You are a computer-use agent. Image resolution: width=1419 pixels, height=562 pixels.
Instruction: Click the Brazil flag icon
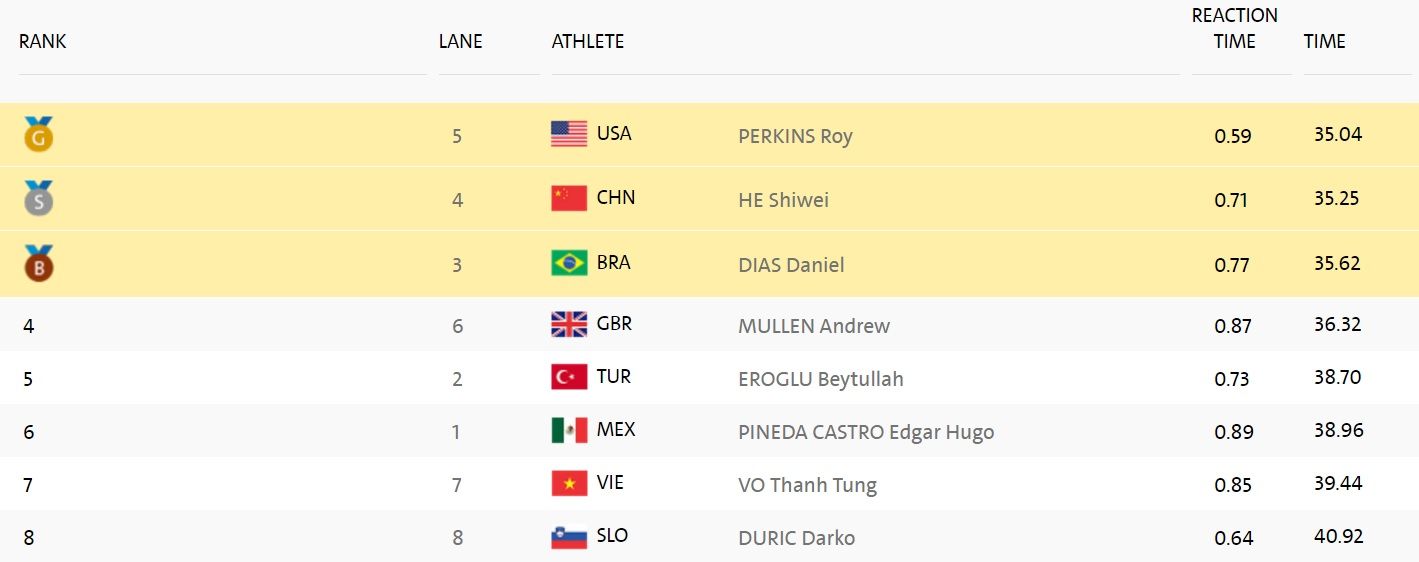click(x=569, y=263)
